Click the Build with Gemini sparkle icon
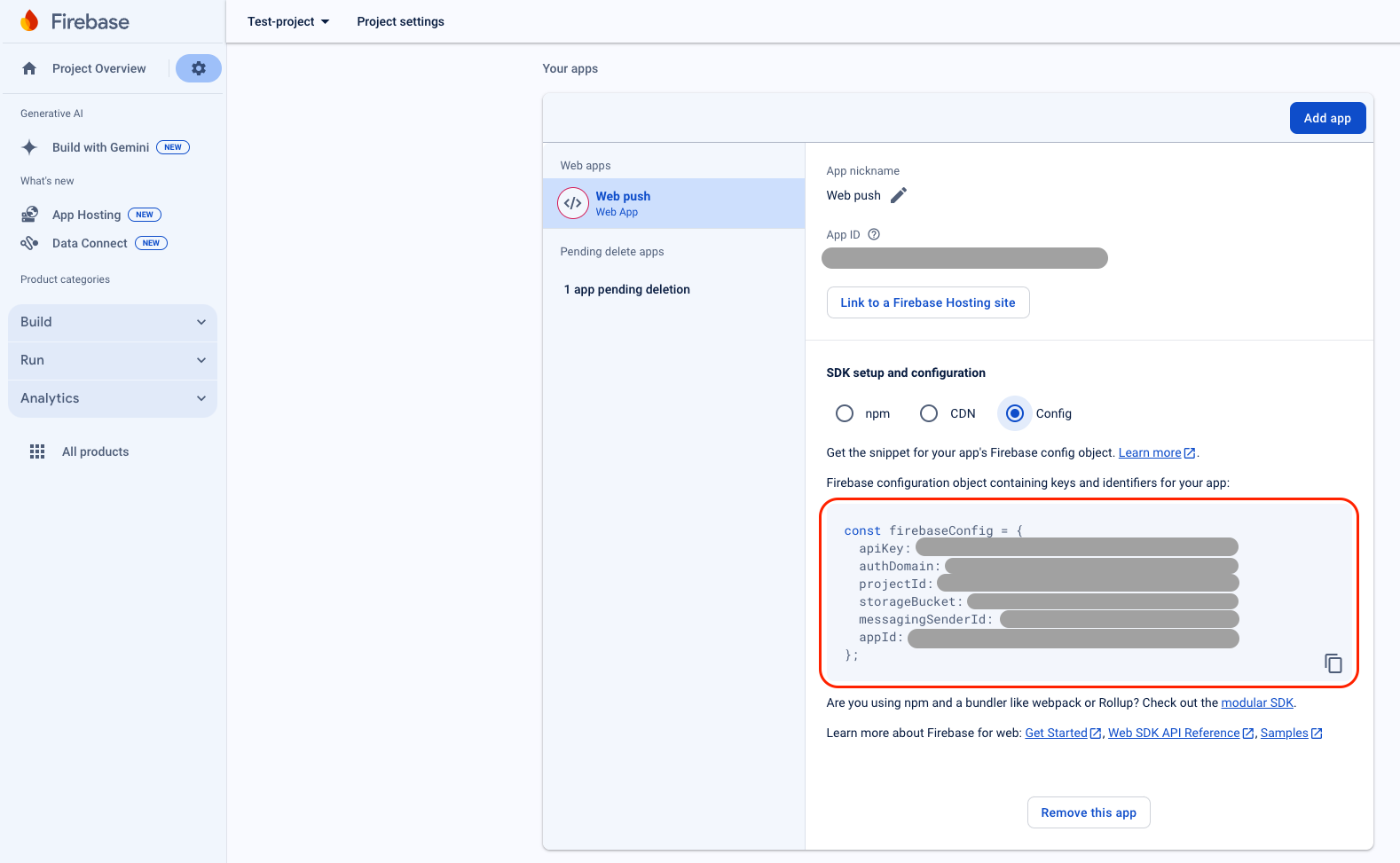The image size is (1400, 863). tap(29, 147)
